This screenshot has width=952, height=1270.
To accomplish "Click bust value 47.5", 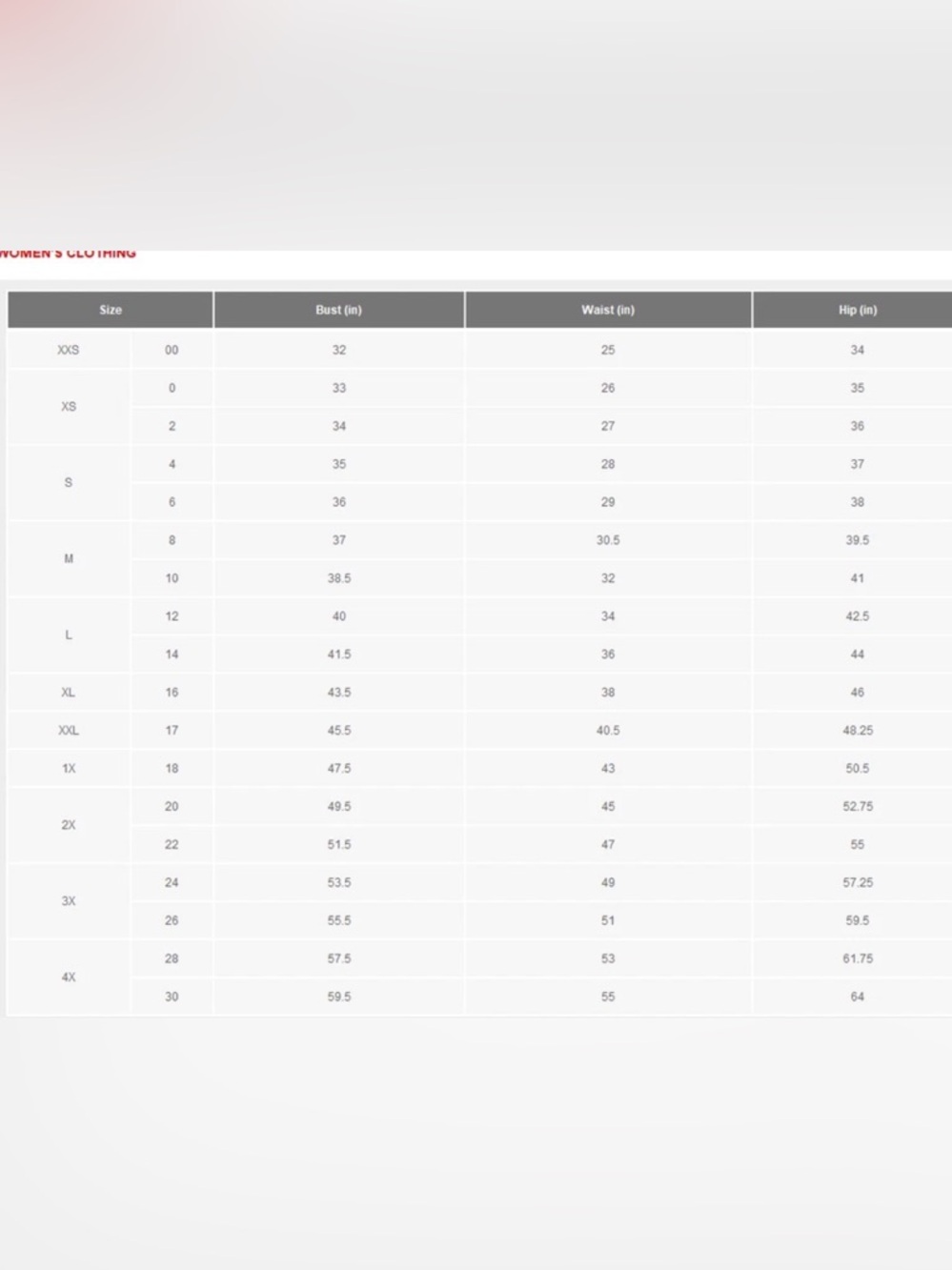I will (339, 769).
